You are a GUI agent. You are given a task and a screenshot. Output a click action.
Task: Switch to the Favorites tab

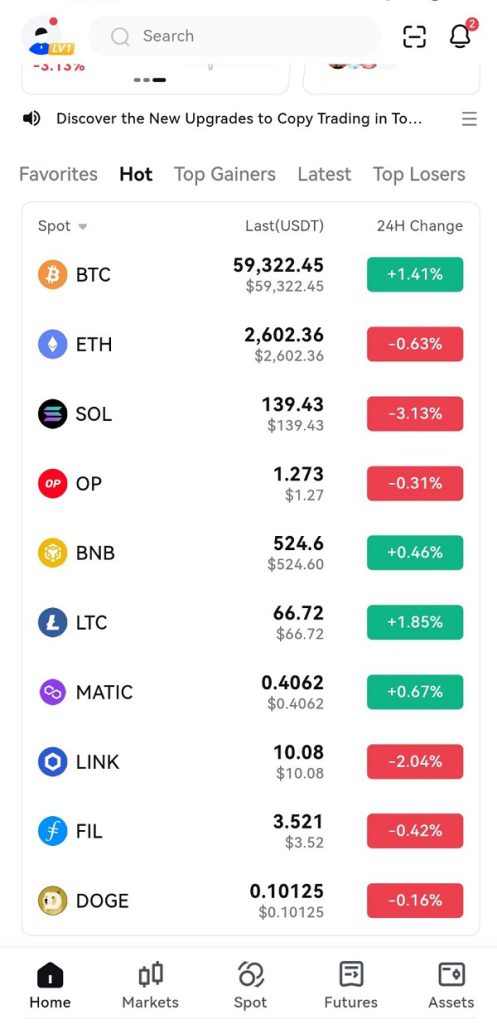(x=58, y=174)
